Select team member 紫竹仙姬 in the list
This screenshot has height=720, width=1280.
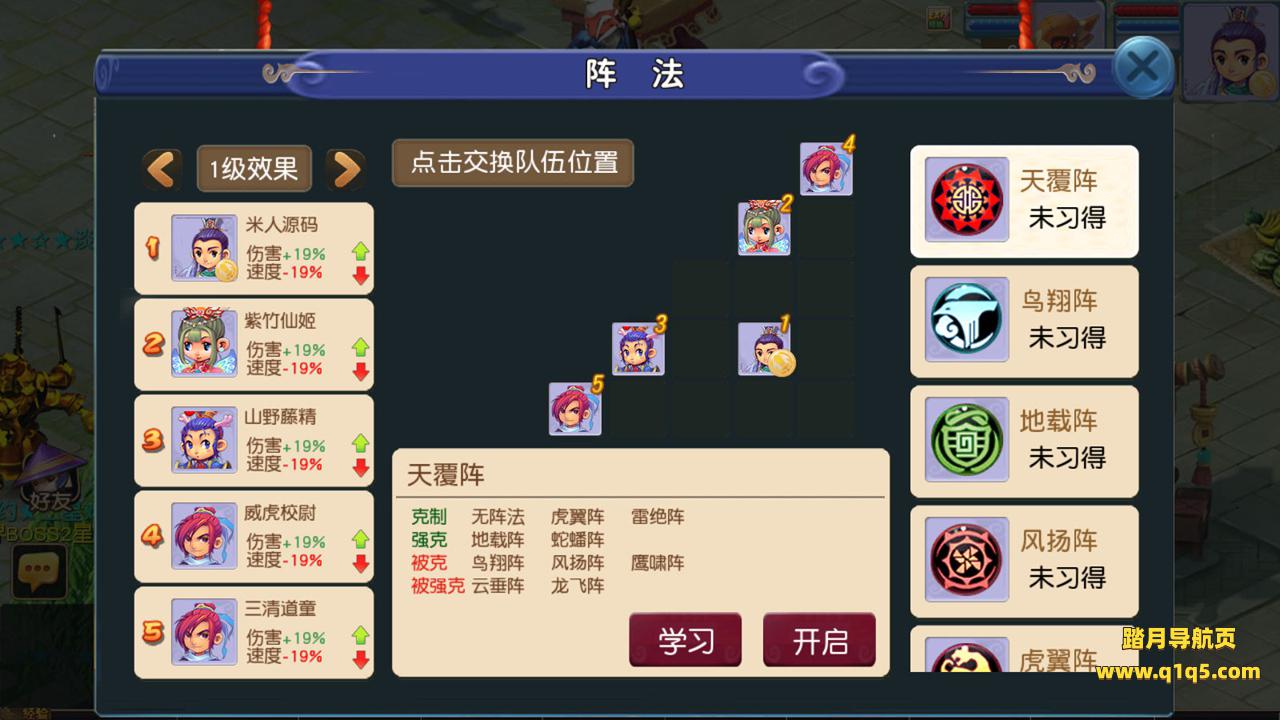(254, 344)
